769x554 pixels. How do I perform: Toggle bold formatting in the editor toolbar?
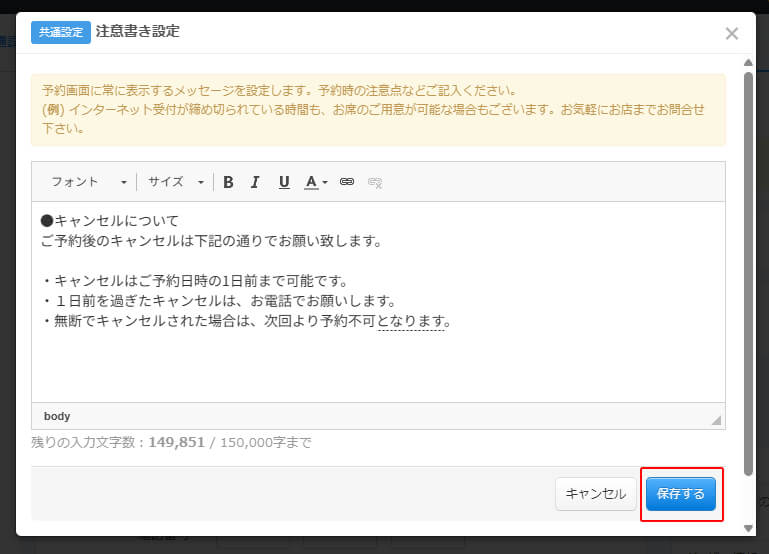[x=228, y=182]
